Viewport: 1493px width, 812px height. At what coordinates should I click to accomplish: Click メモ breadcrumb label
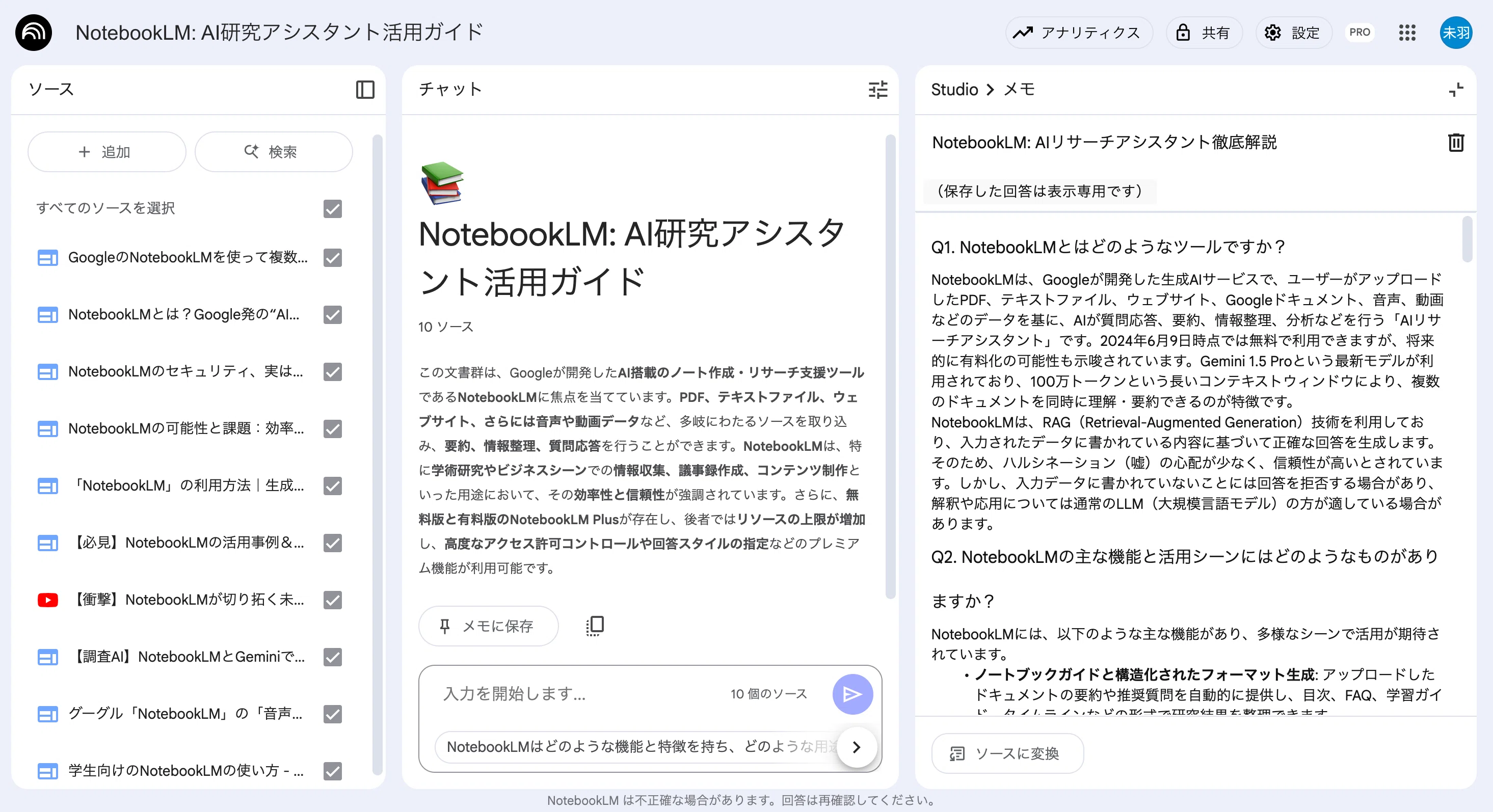(x=1019, y=89)
